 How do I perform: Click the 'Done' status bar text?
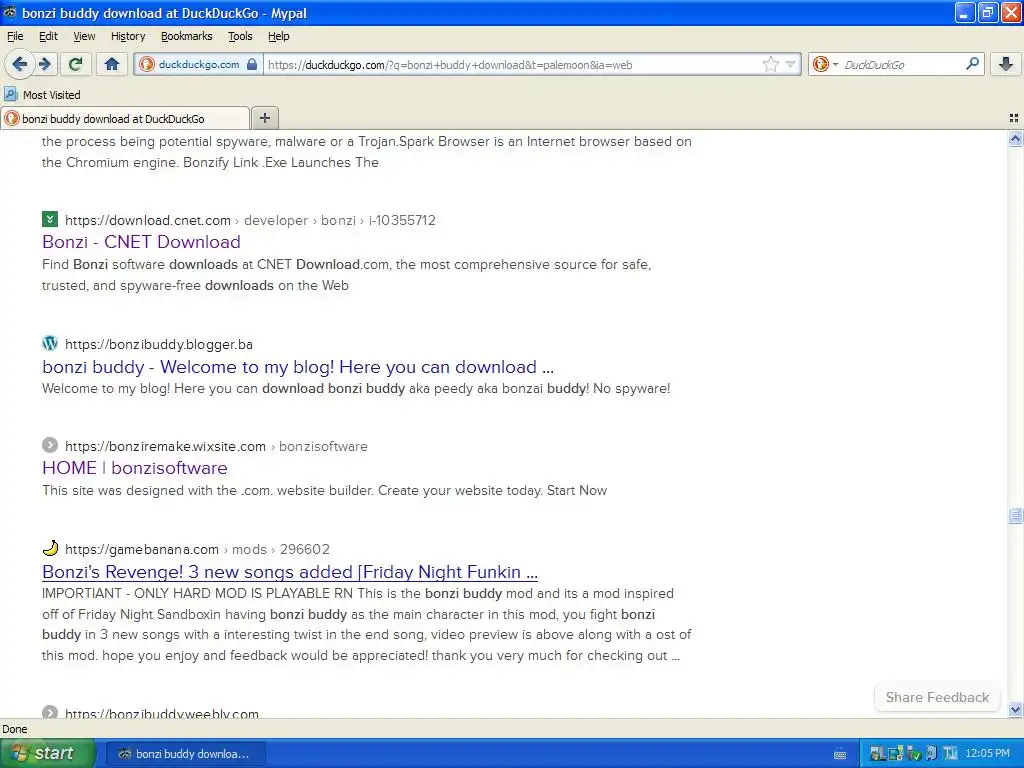tap(14, 729)
